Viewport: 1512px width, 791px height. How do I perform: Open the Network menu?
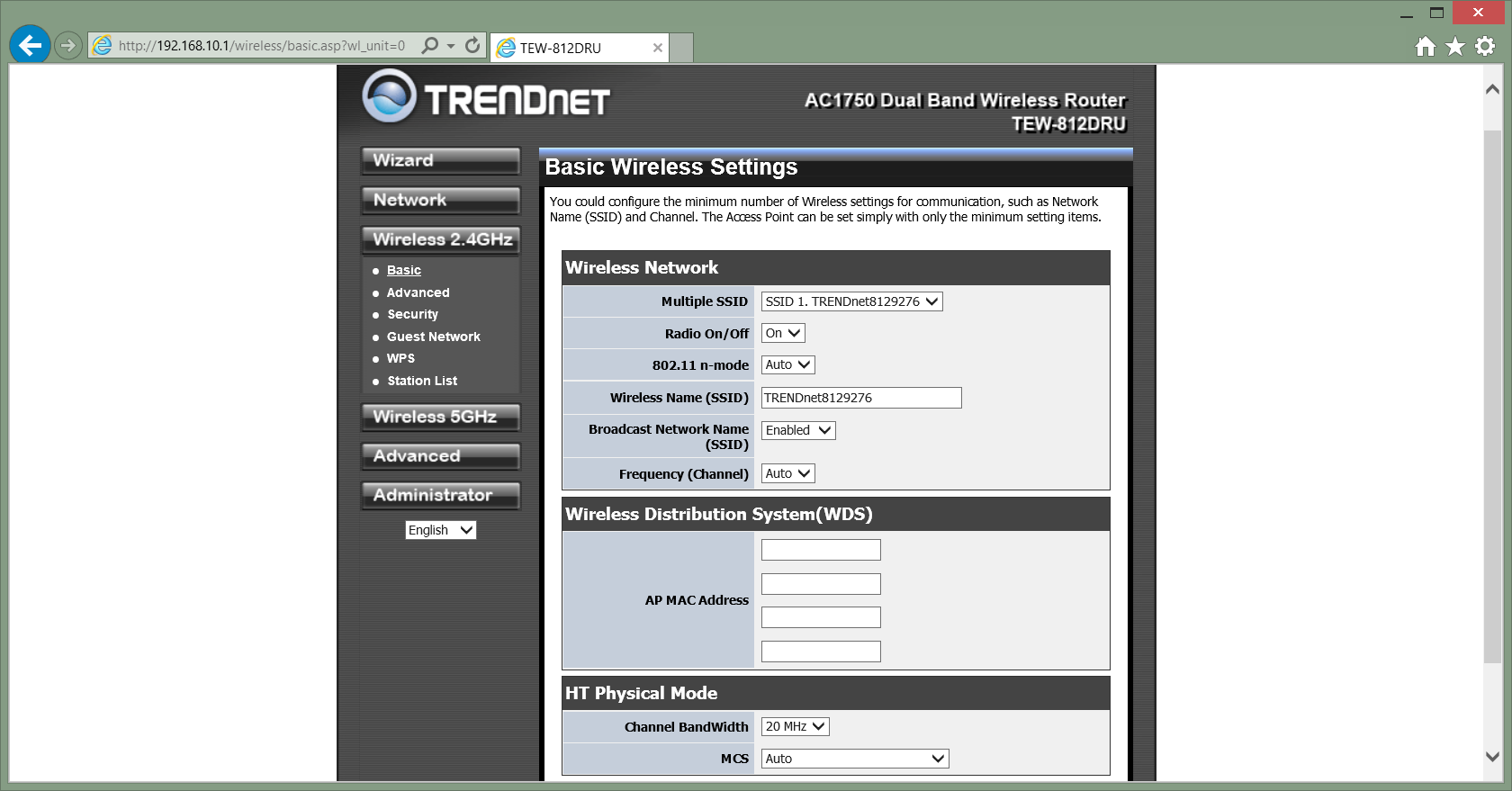(441, 200)
